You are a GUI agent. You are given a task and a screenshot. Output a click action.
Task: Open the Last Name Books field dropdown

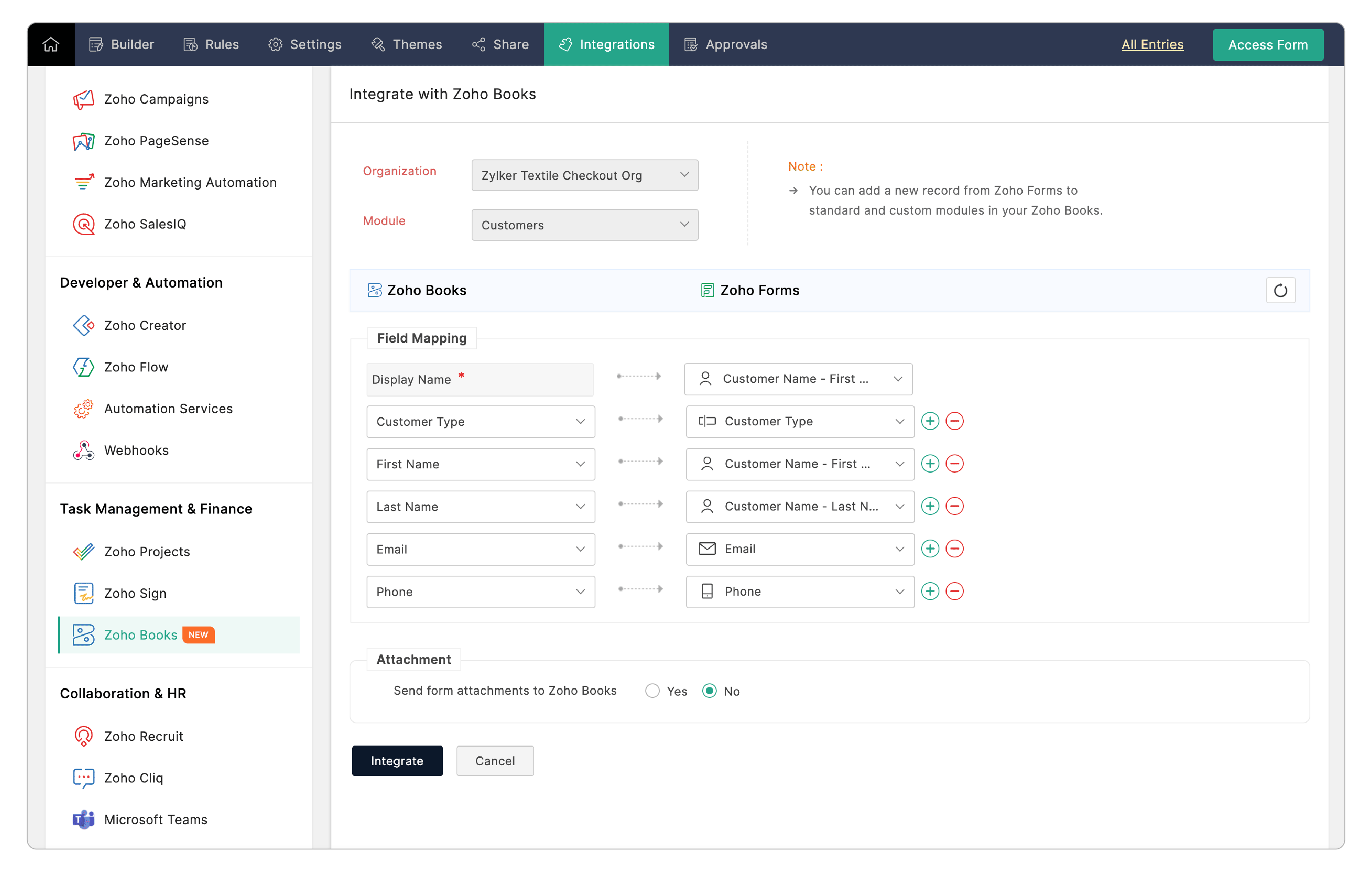pos(480,507)
